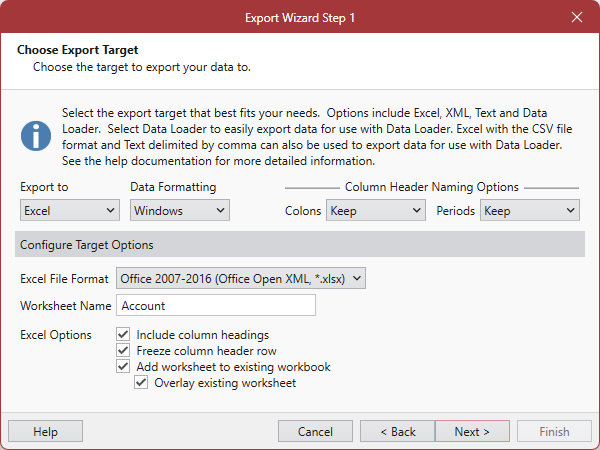Disable Overlay existing worksheet option
Viewport: 600px width, 450px height.
click(141, 383)
